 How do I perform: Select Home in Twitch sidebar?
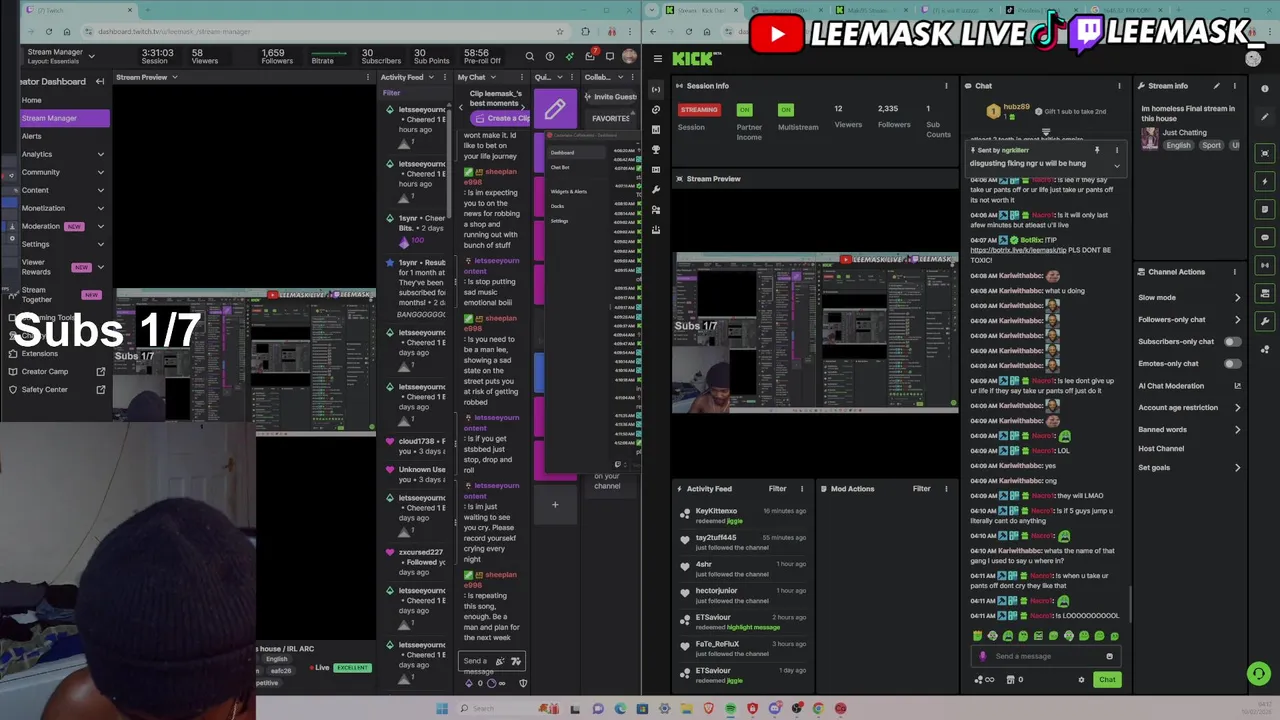click(32, 100)
